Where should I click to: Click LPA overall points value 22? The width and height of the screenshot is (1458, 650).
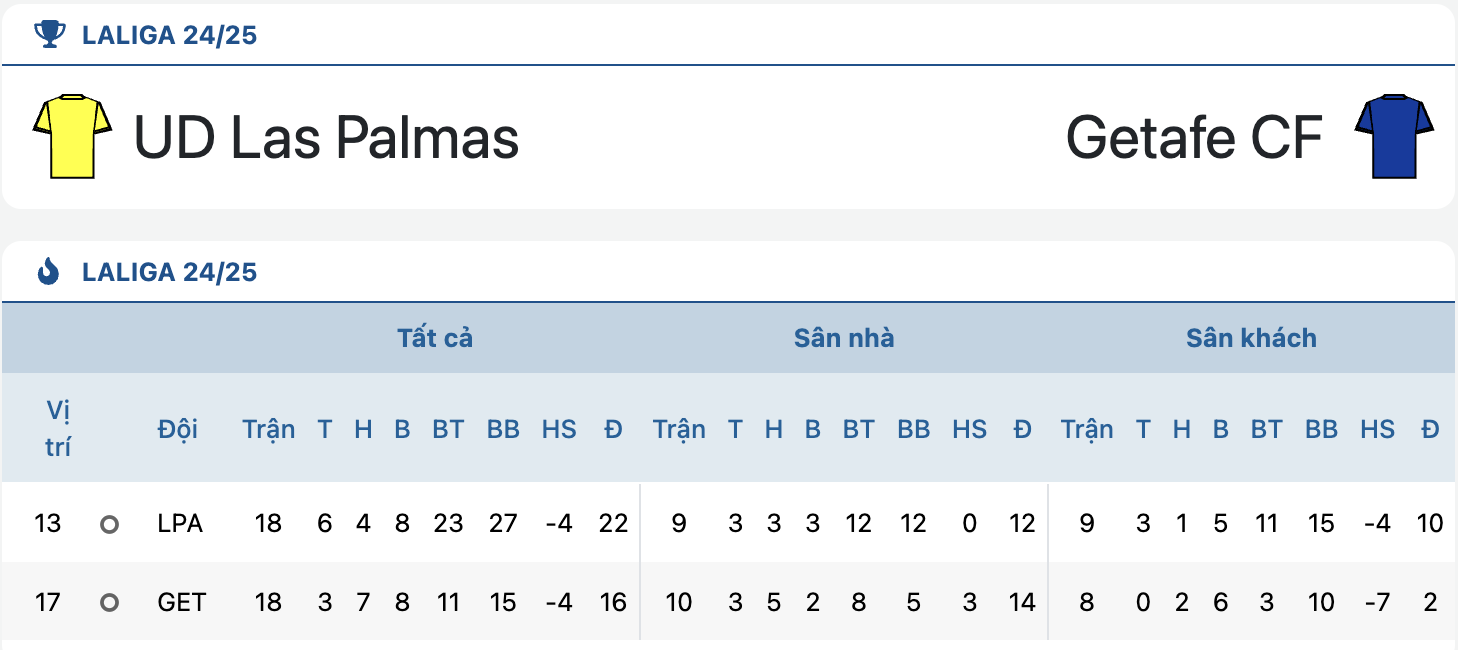613,524
